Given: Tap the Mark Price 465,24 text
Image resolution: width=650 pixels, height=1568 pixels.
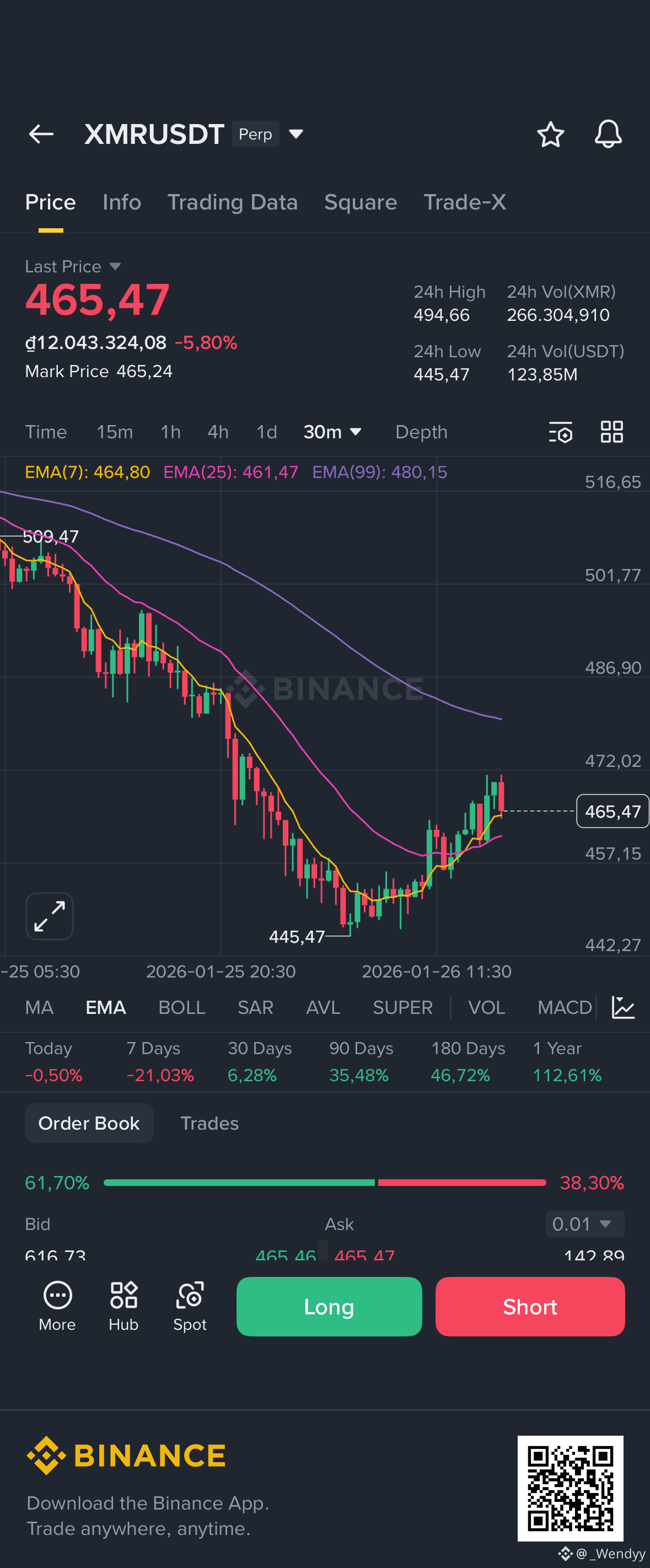Looking at the screenshot, I should click(99, 371).
